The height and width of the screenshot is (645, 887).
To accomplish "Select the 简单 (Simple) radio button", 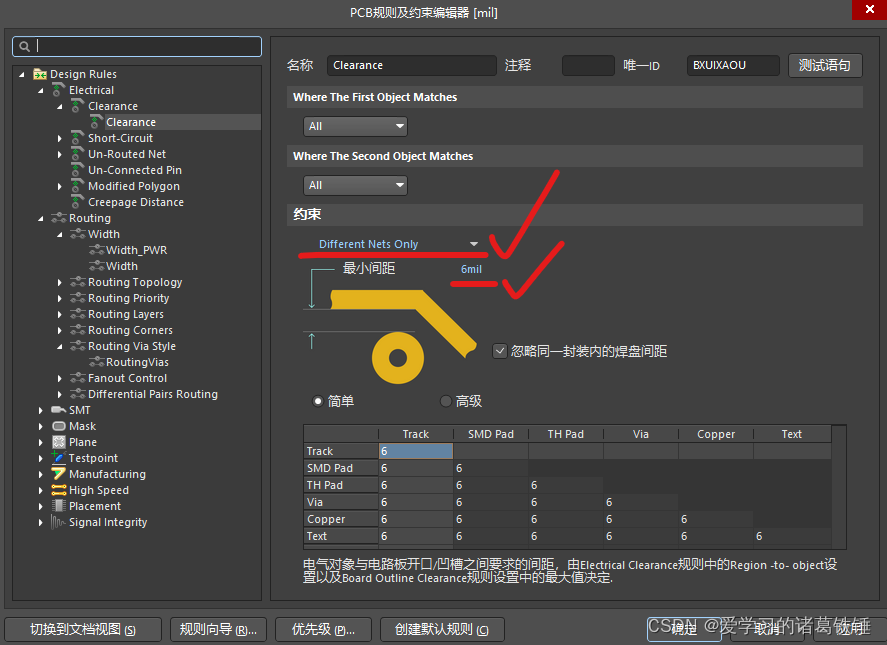I will tap(318, 401).
